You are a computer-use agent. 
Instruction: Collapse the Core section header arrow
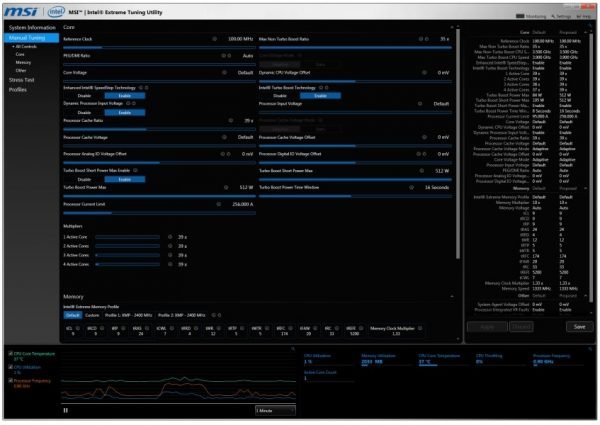click(452, 27)
